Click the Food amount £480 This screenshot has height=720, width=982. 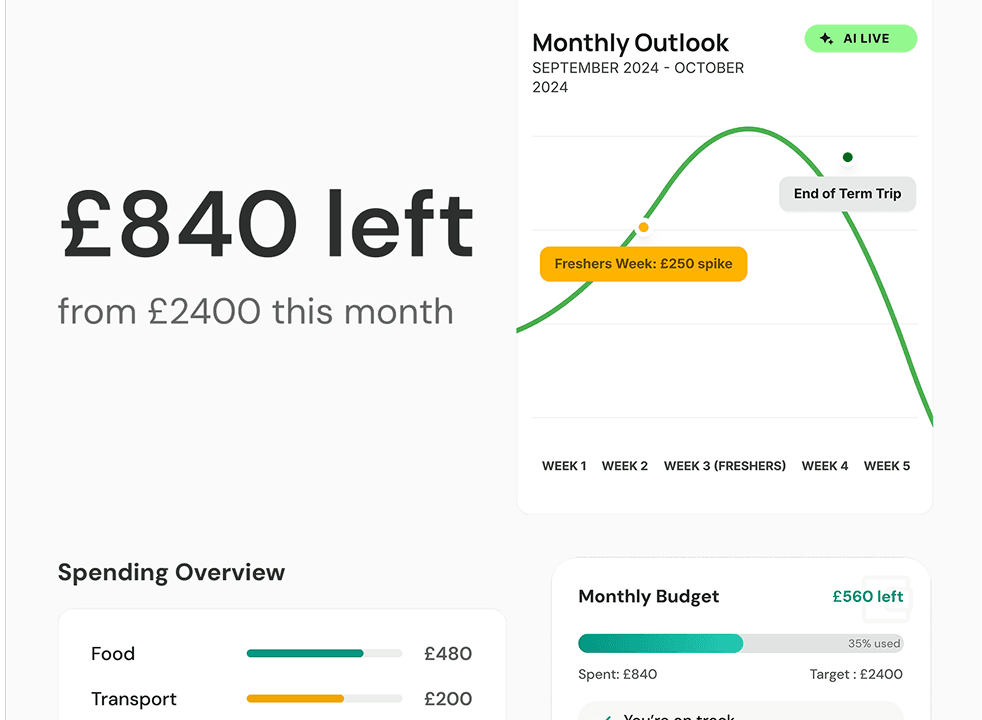pos(448,654)
